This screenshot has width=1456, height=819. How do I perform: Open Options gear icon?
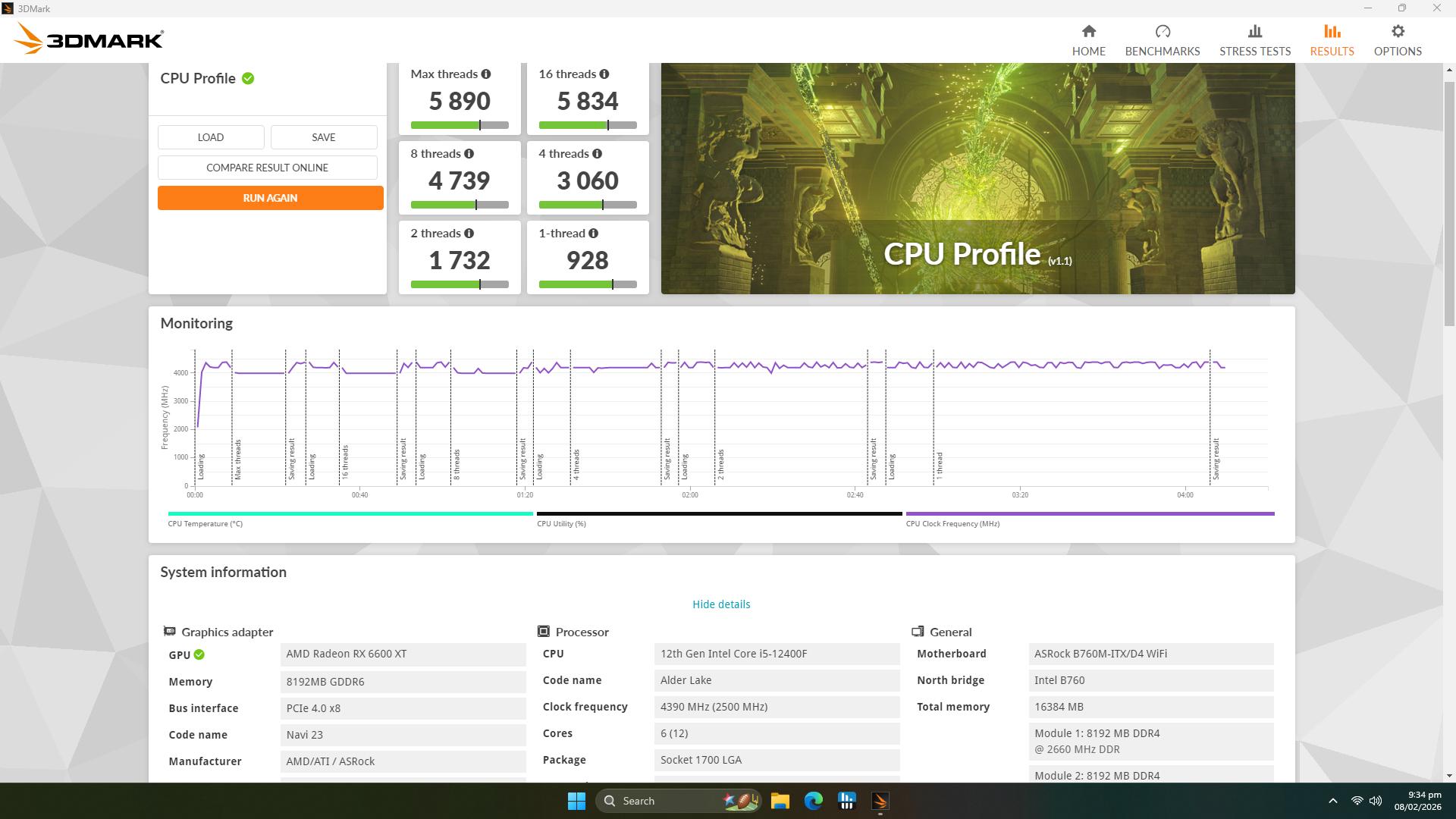tap(1398, 31)
